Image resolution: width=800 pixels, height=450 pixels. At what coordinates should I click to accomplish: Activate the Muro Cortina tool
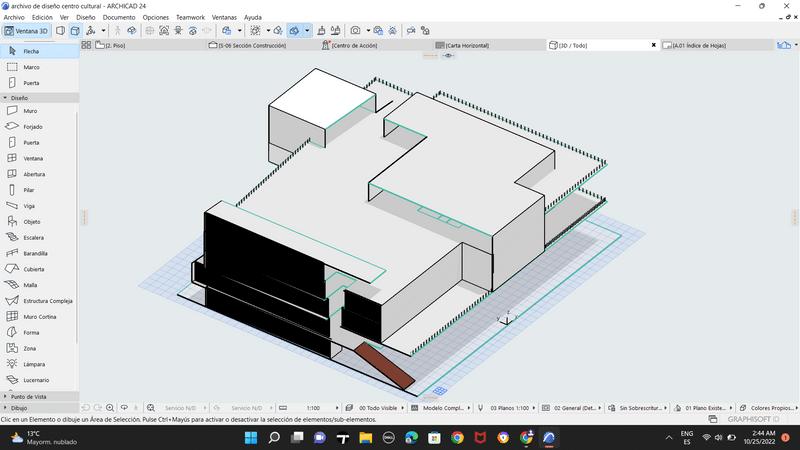pos(40,316)
